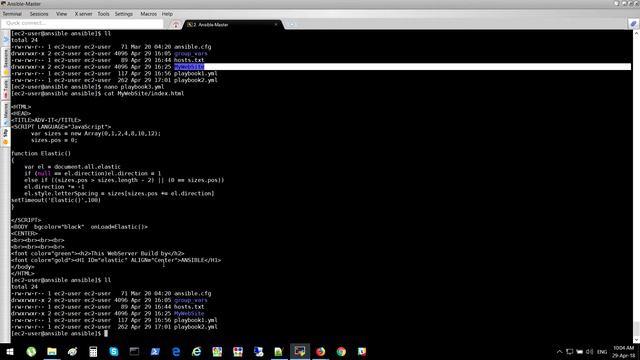Open the Settings menu

[124, 14]
